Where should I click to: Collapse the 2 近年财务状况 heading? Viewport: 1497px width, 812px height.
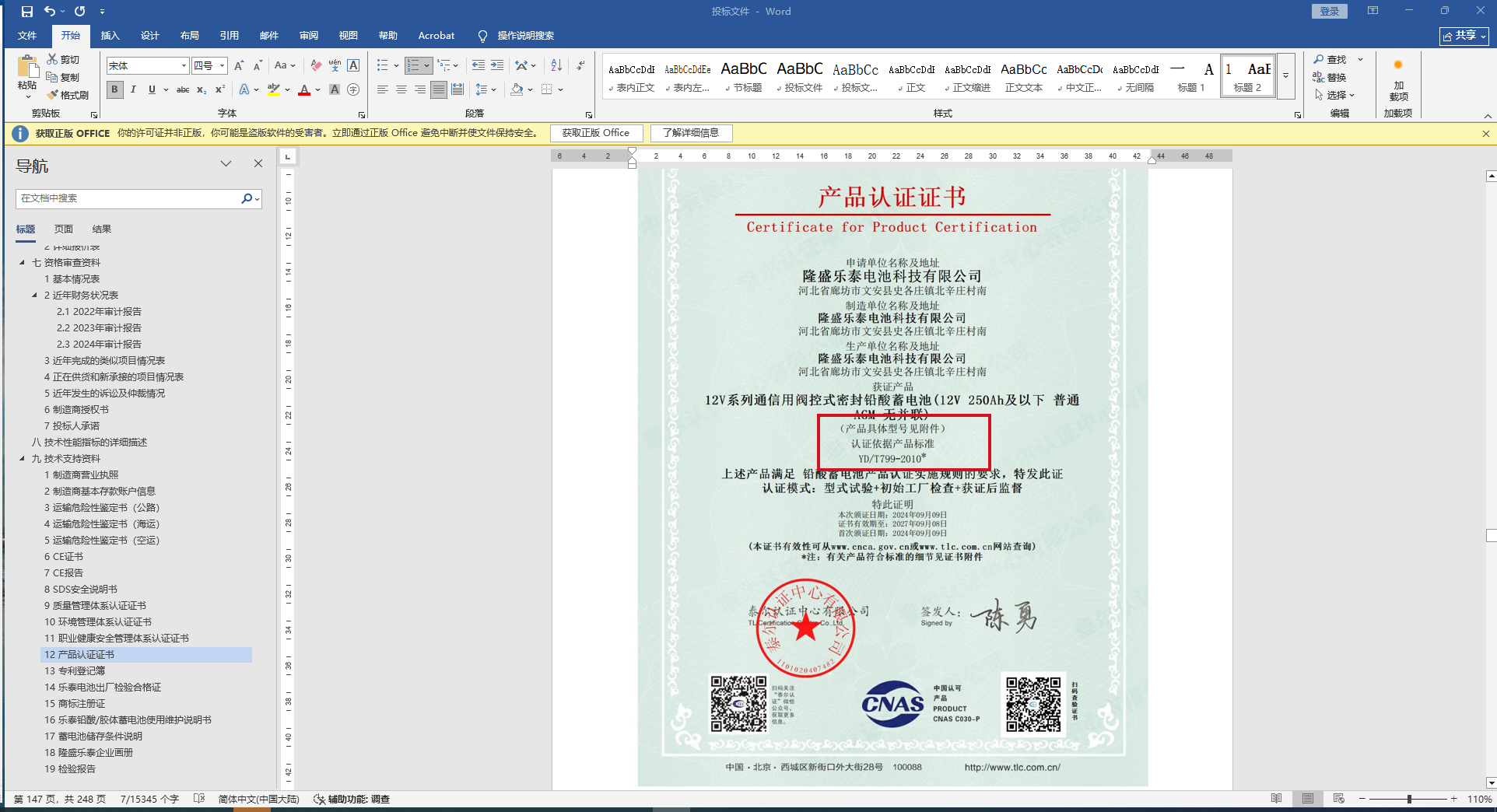pyautogui.click(x=34, y=296)
